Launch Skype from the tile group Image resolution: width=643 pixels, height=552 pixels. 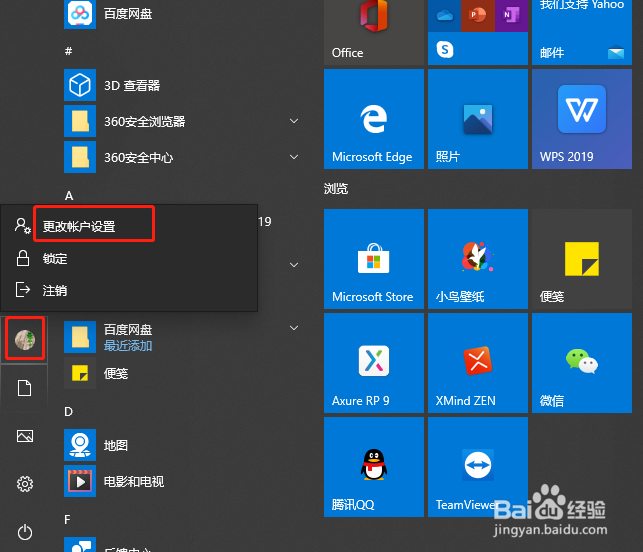pos(445,49)
